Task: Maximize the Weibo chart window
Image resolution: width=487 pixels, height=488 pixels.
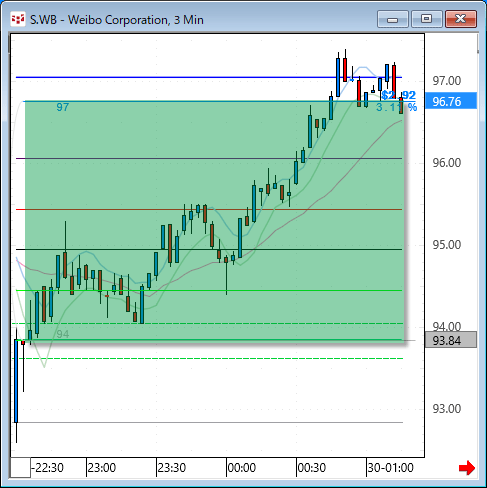Action: (x=426, y=19)
